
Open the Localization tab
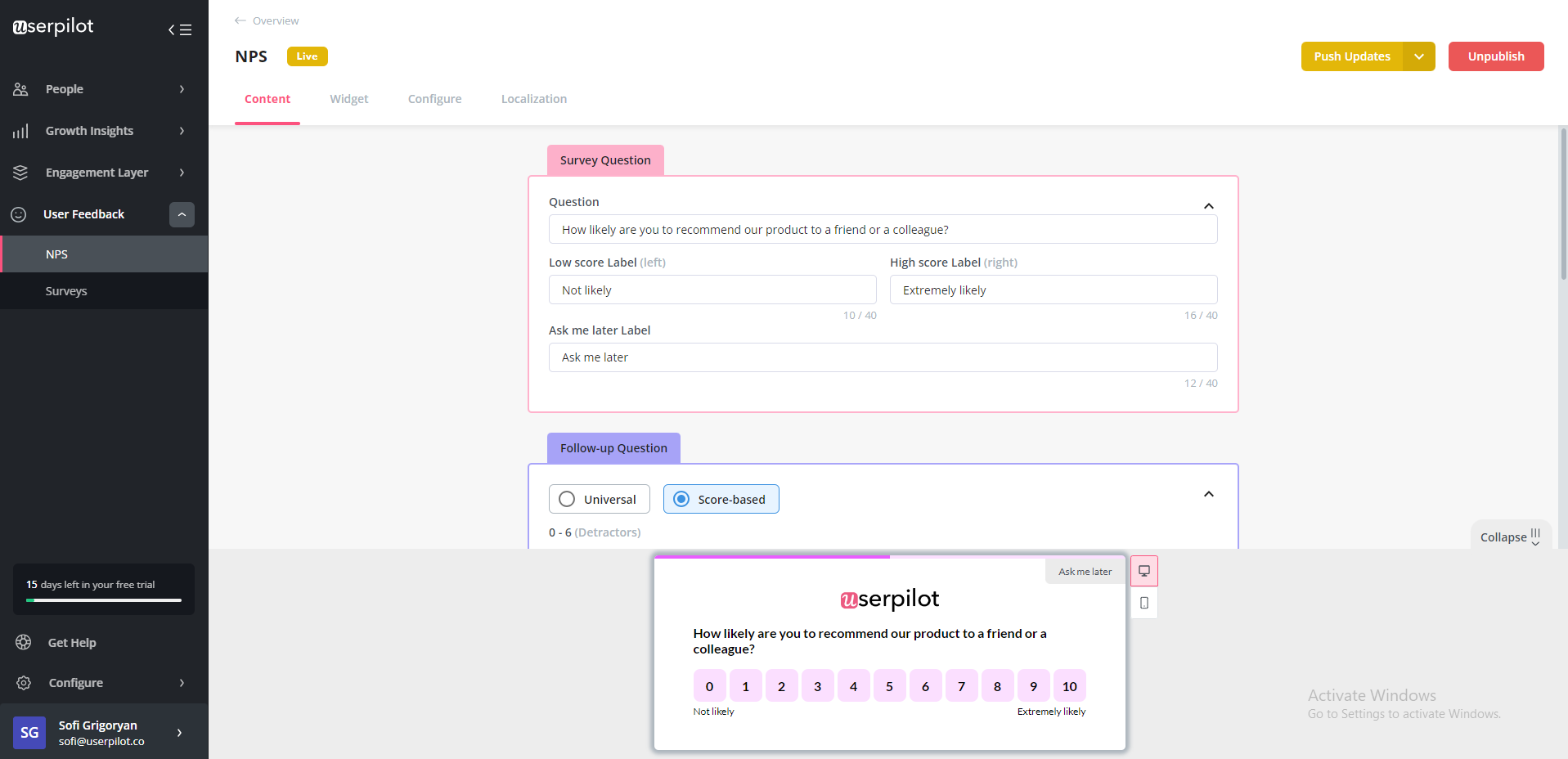(x=533, y=98)
